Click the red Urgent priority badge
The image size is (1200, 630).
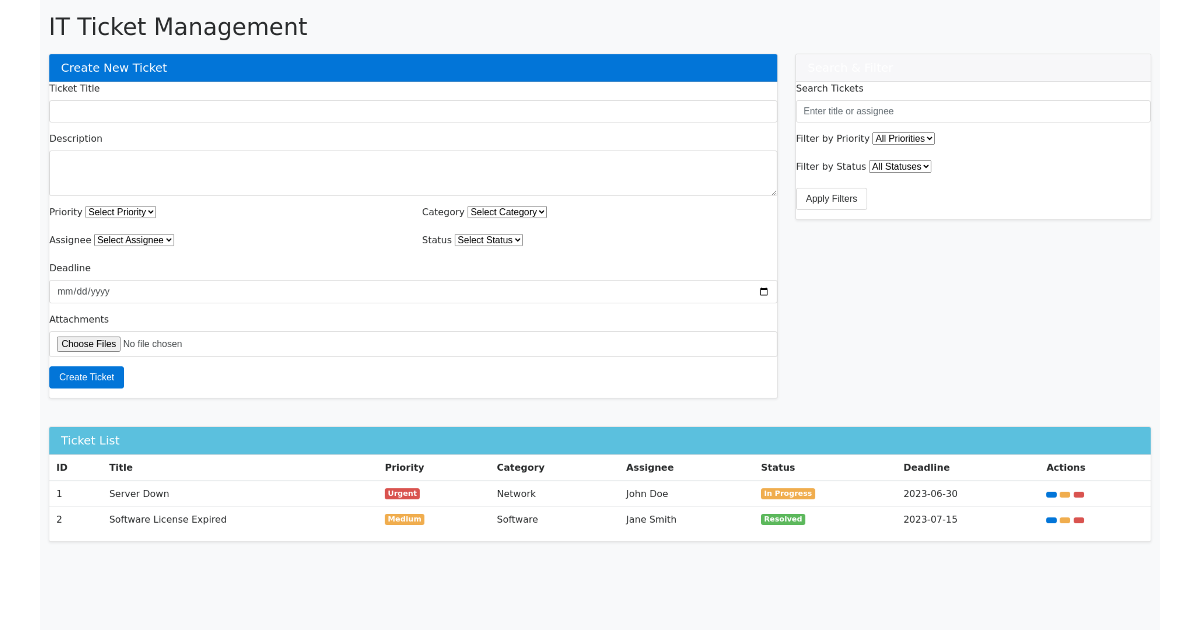click(x=402, y=493)
